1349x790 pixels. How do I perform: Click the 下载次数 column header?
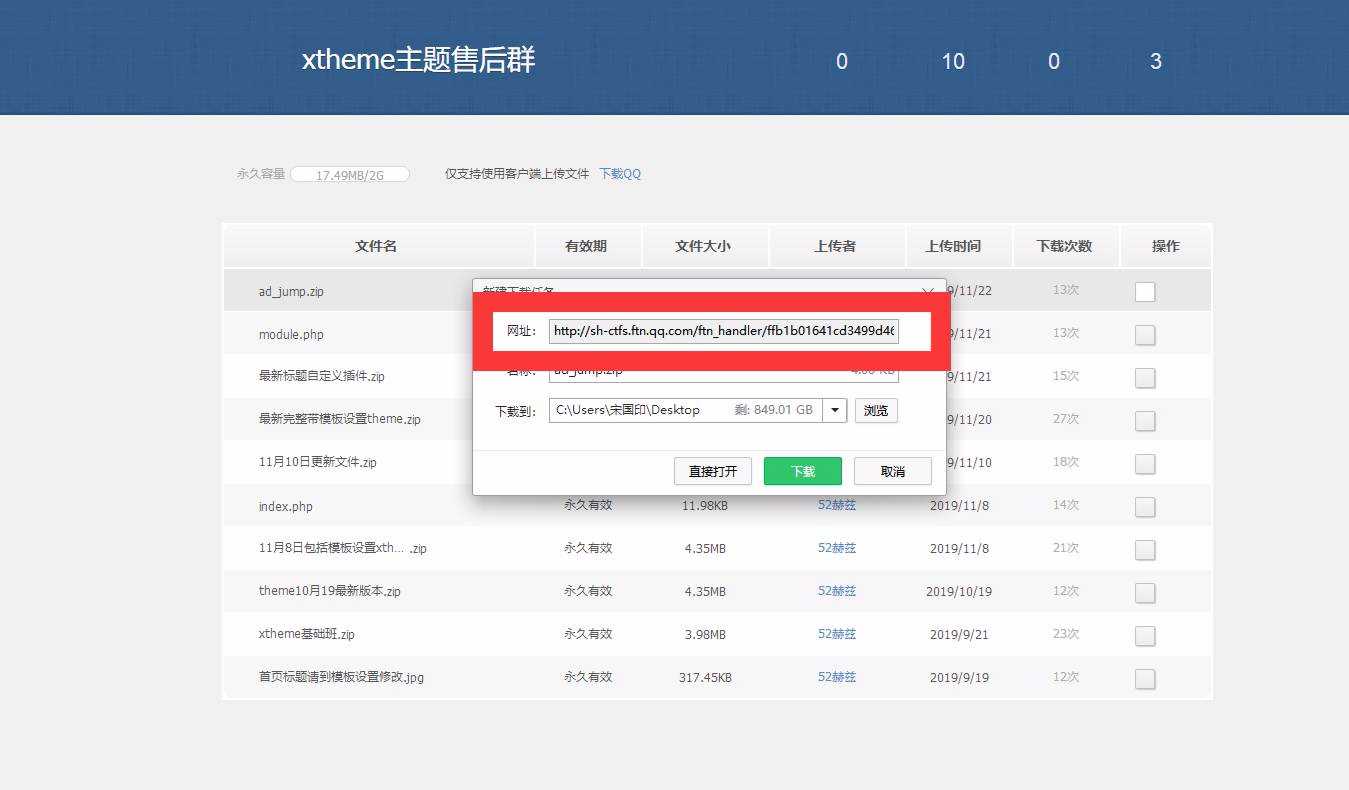coord(1064,246)
